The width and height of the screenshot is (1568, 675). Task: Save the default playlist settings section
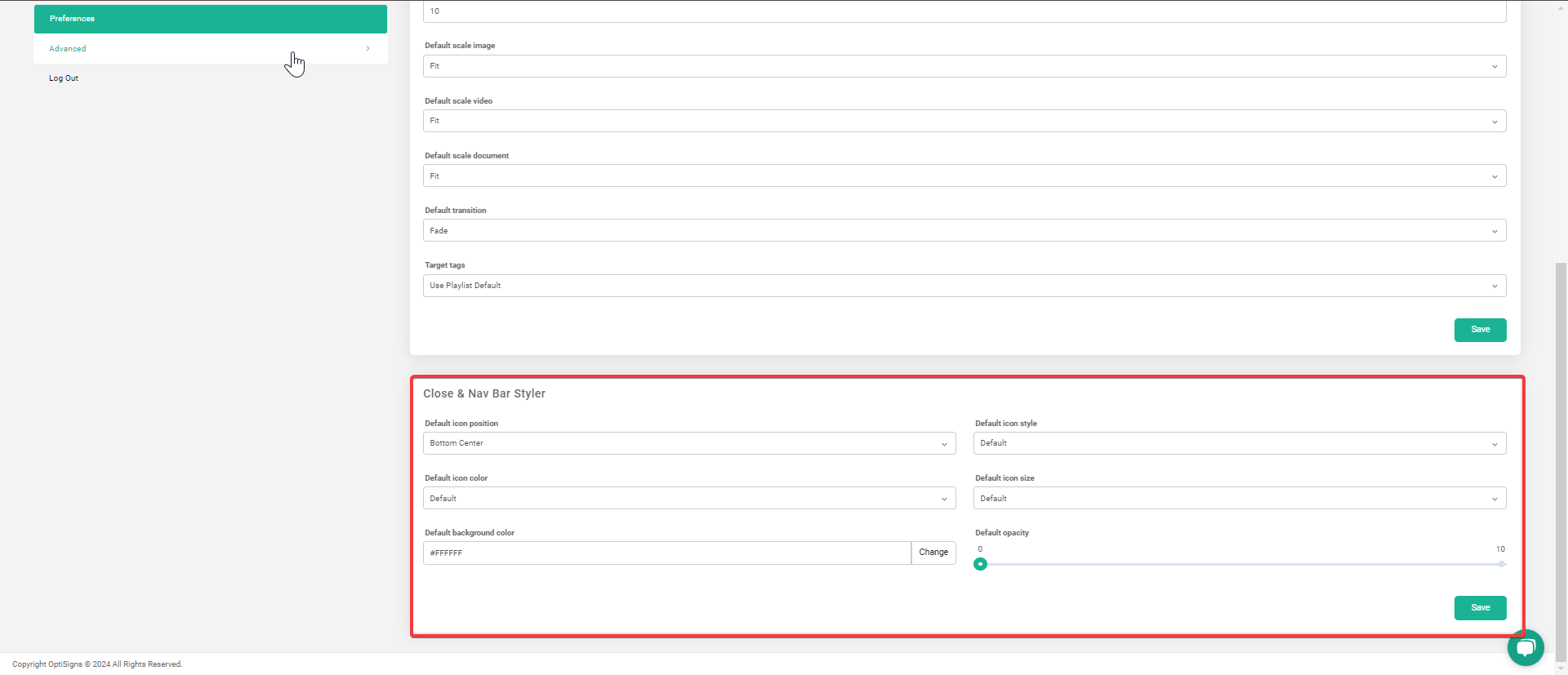(x=1480, y=330)
